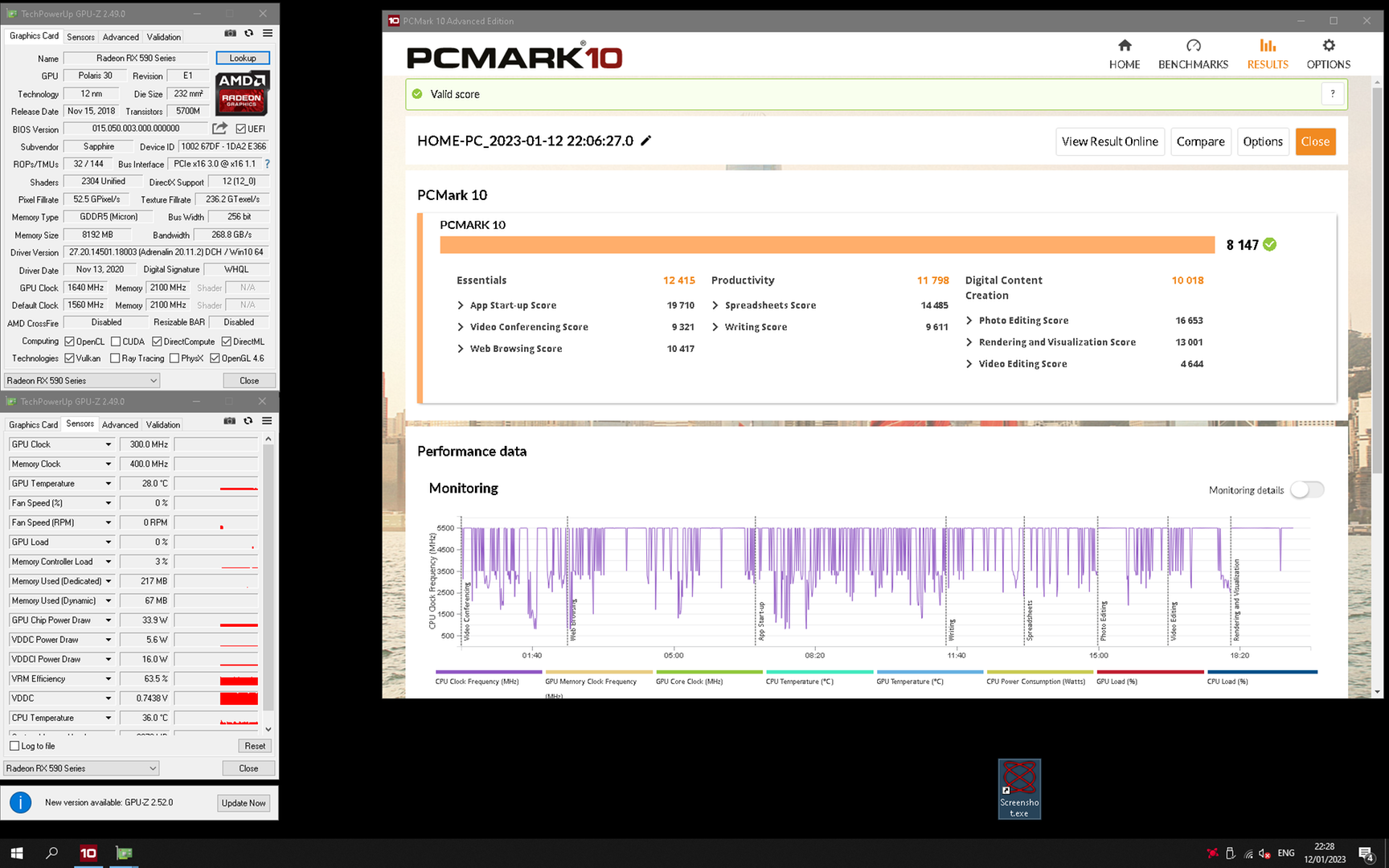
Task: Open hamburger menu in top GPU-Z window
Action: [x=268, y=34]
